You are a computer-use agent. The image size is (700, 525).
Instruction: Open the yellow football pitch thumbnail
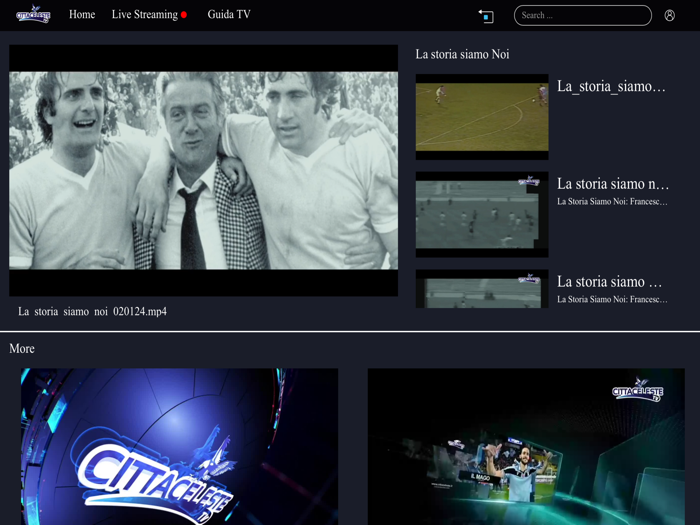pos(482,117)
